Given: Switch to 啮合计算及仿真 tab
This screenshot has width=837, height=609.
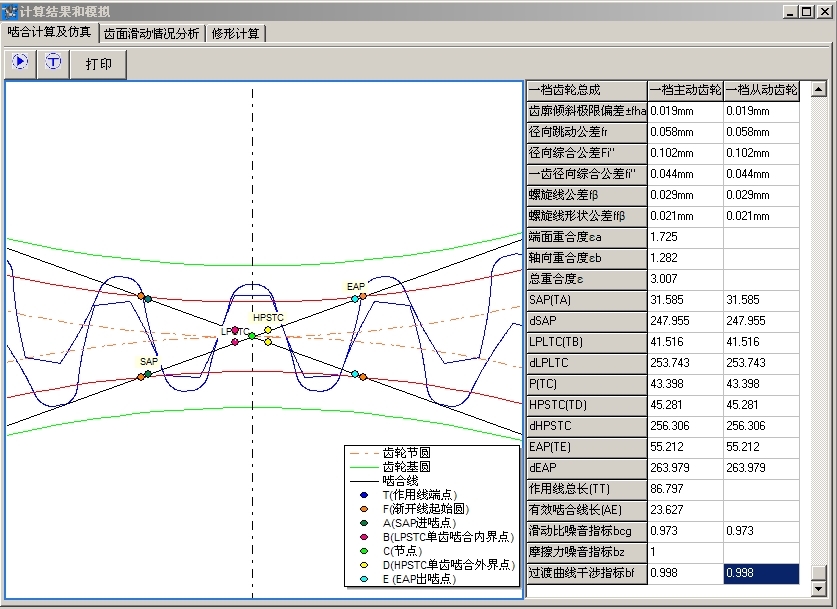Looking at the screenshot, I should [x=50, y=32].
